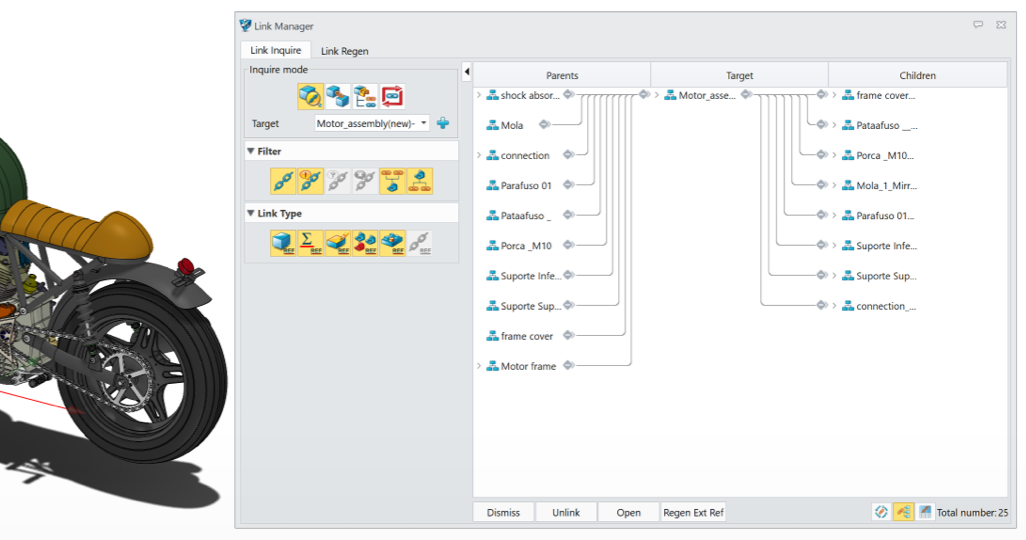Click the tree hierarchy Inquire mode icon
The height and width of the screenshot is (540, 1026).
[x=365, y=96]
